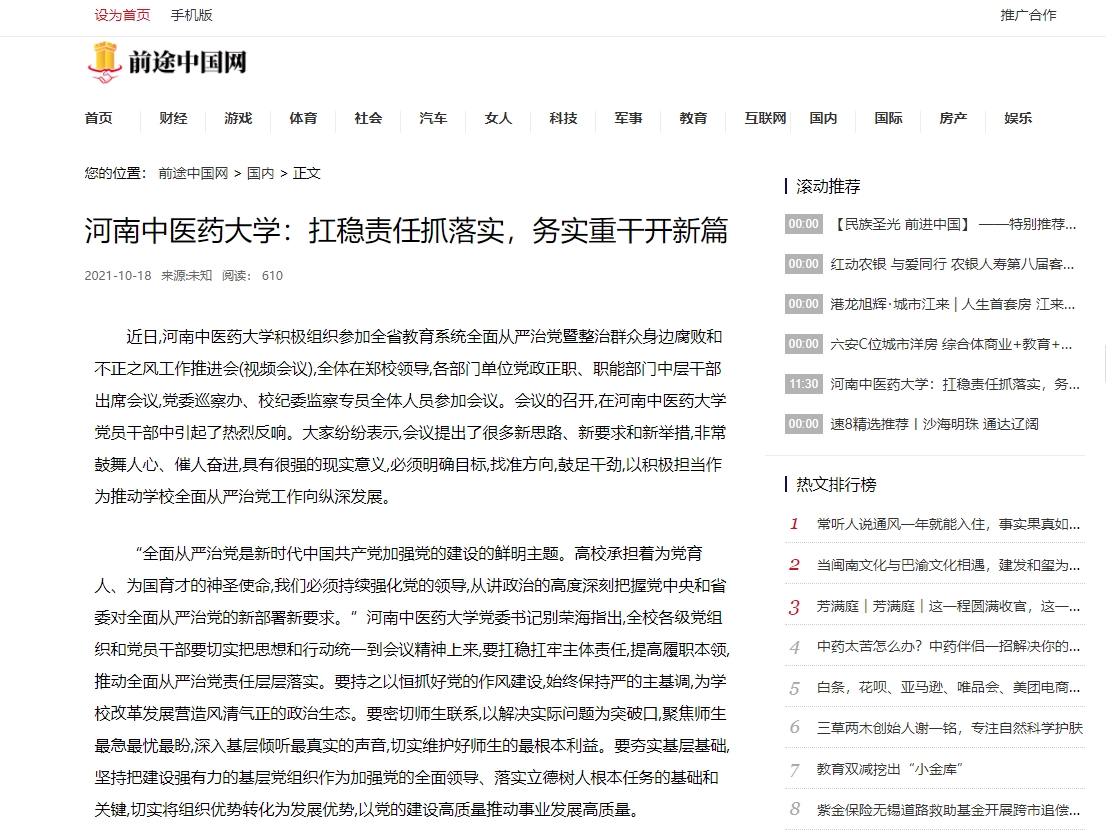1106x833 pixels.
Task: Open the 中药太苦怎么办 hot article
Action: point(948,646)
